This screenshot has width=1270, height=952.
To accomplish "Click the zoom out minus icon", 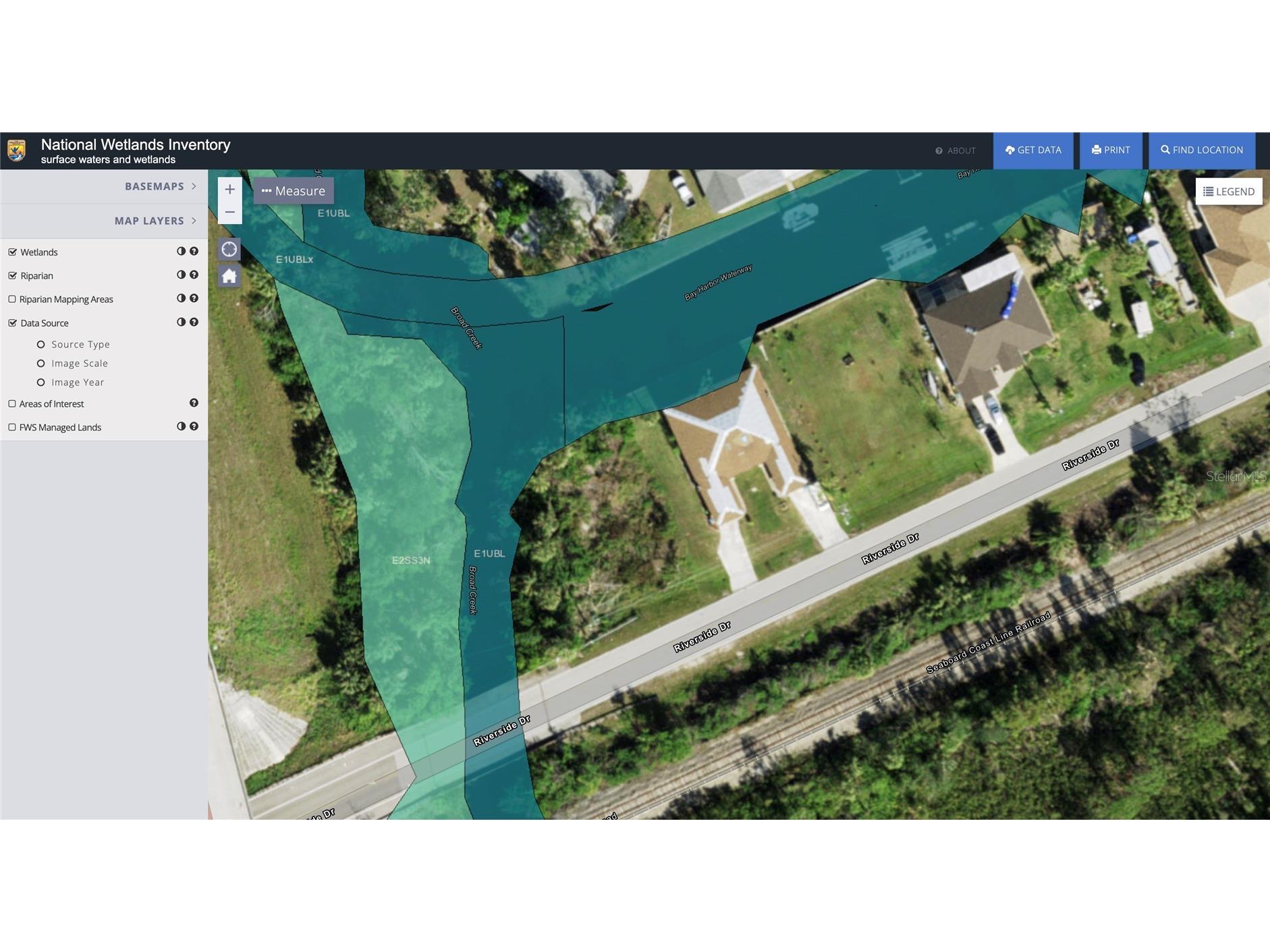I will tap(229, 211).
